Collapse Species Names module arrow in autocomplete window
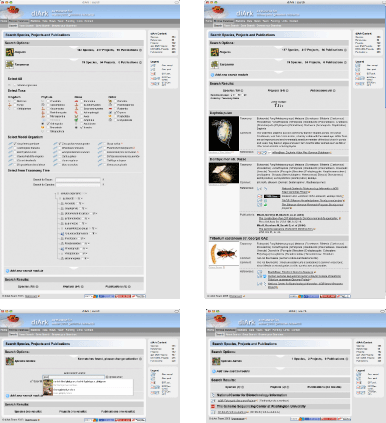Viewport: 386px width, 423px height. (x=74, y=356)
